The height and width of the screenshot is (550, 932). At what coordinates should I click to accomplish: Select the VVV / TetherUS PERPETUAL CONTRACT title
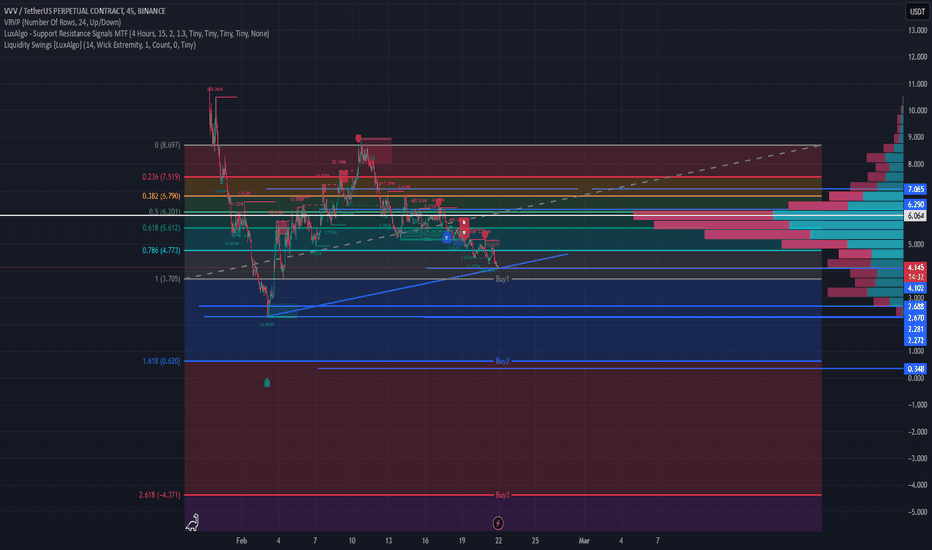[x=85, y=11]
